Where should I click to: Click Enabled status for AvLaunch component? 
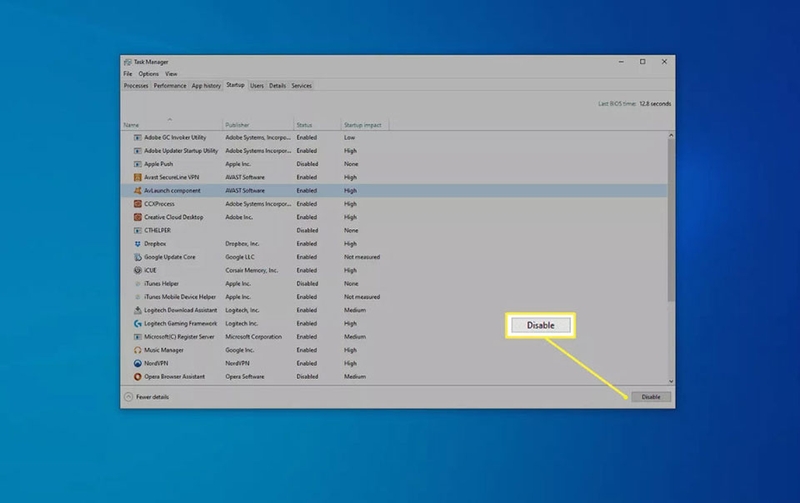[307, 190]
